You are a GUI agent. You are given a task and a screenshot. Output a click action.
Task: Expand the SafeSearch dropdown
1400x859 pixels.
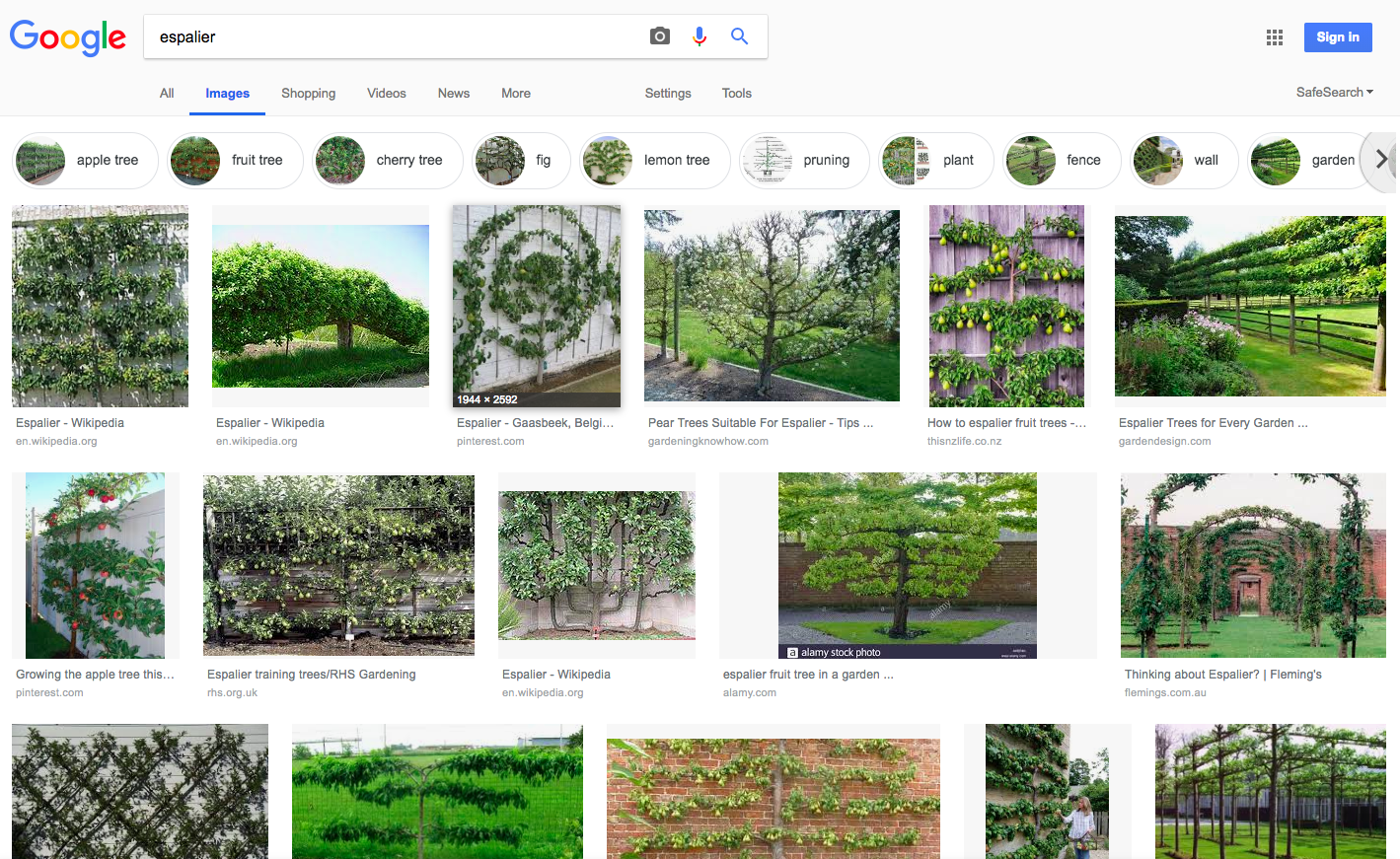(1334, 92)
